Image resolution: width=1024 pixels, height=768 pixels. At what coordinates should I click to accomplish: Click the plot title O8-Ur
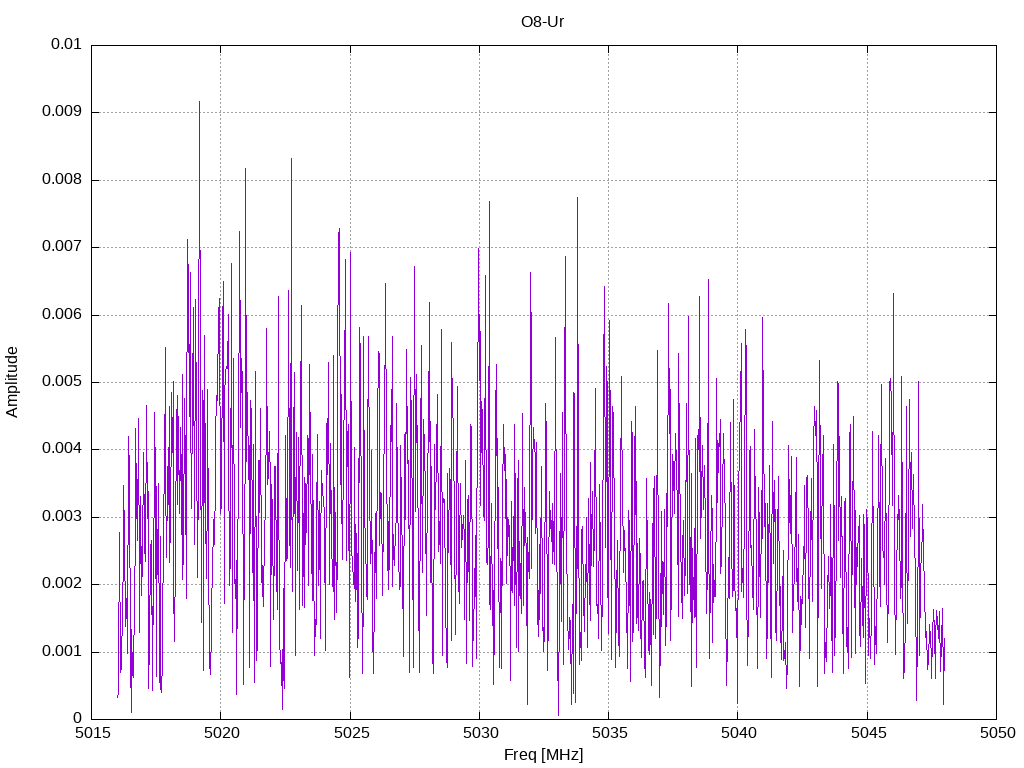click(542, 22)
